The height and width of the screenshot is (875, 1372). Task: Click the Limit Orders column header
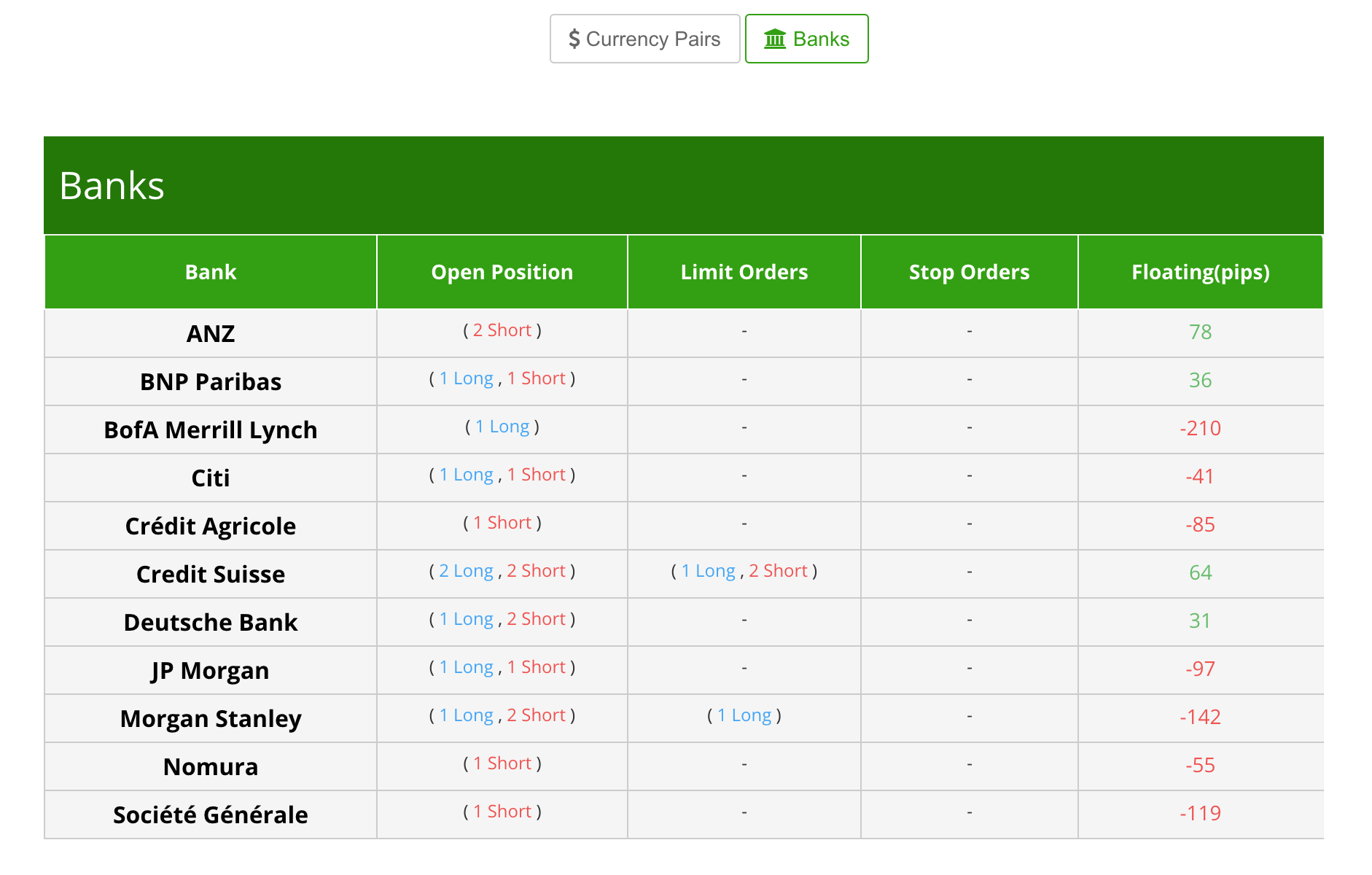click(x=744, y=272)
